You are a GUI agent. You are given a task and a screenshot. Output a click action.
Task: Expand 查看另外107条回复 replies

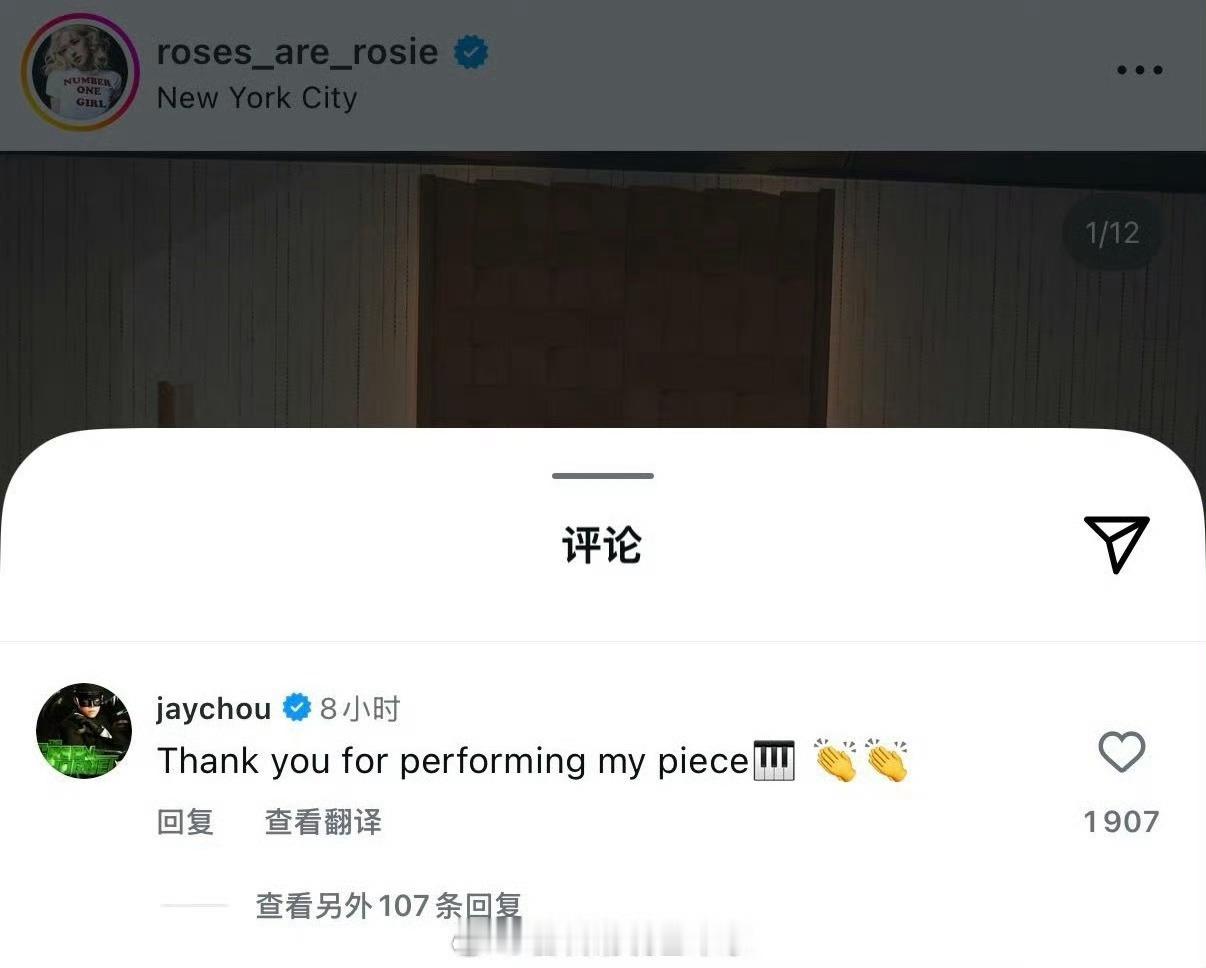click(x=388, y=906)
